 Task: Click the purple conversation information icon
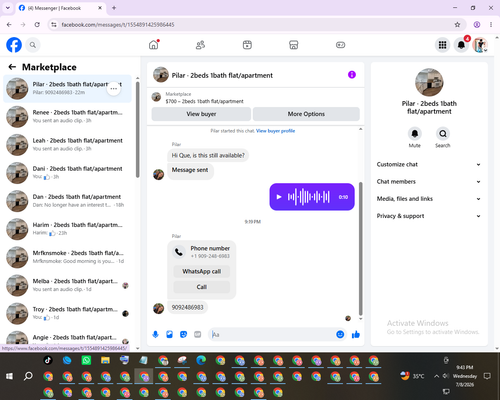click(352, 75)
